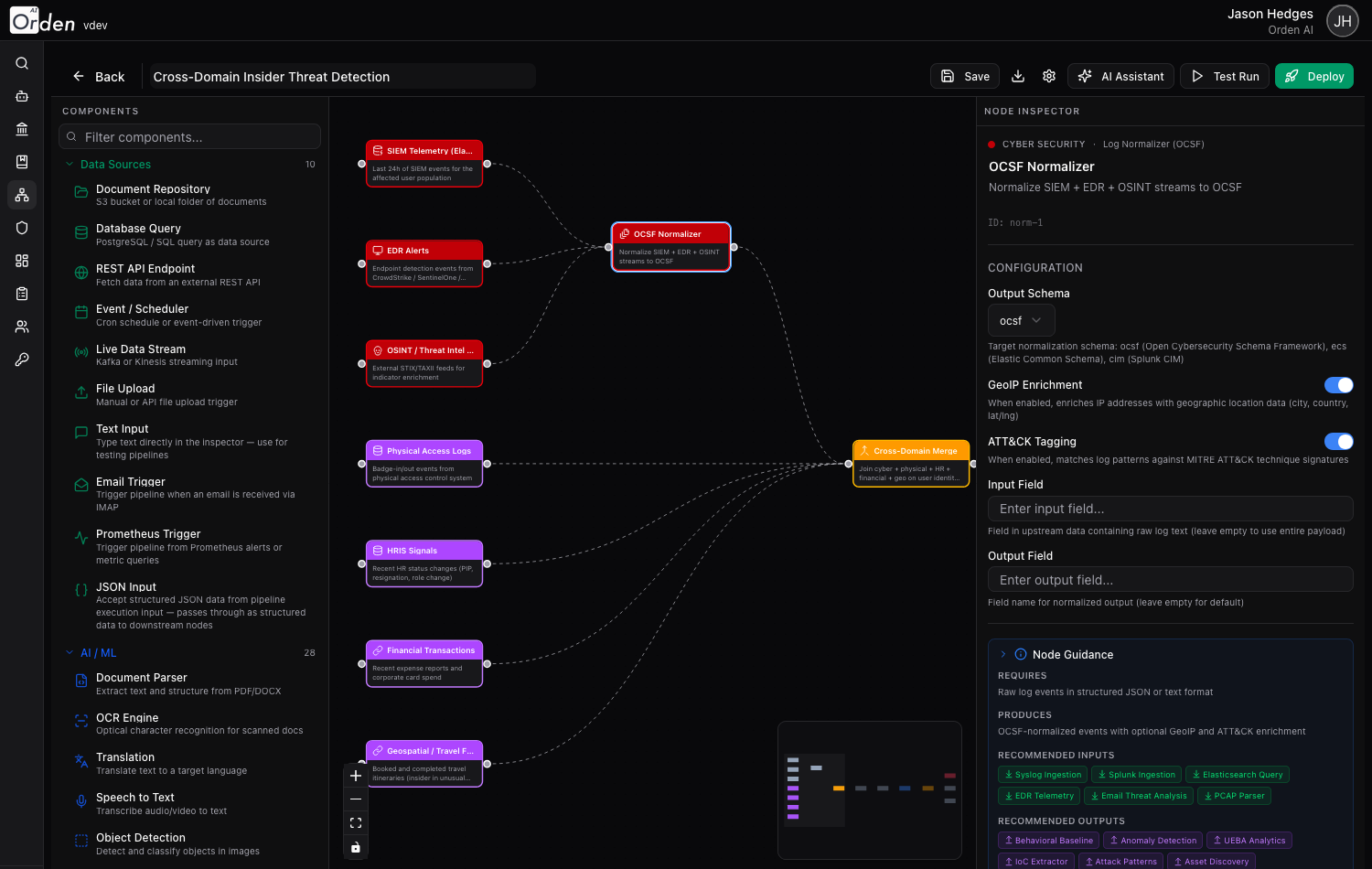1372x869 pixels.
Task: Click the search icon in left sidebar
Action: 22,63
